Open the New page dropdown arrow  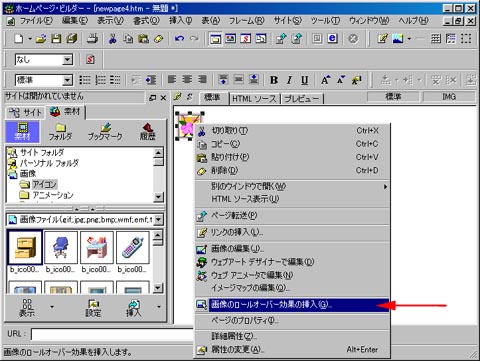(x=30, y=39)
